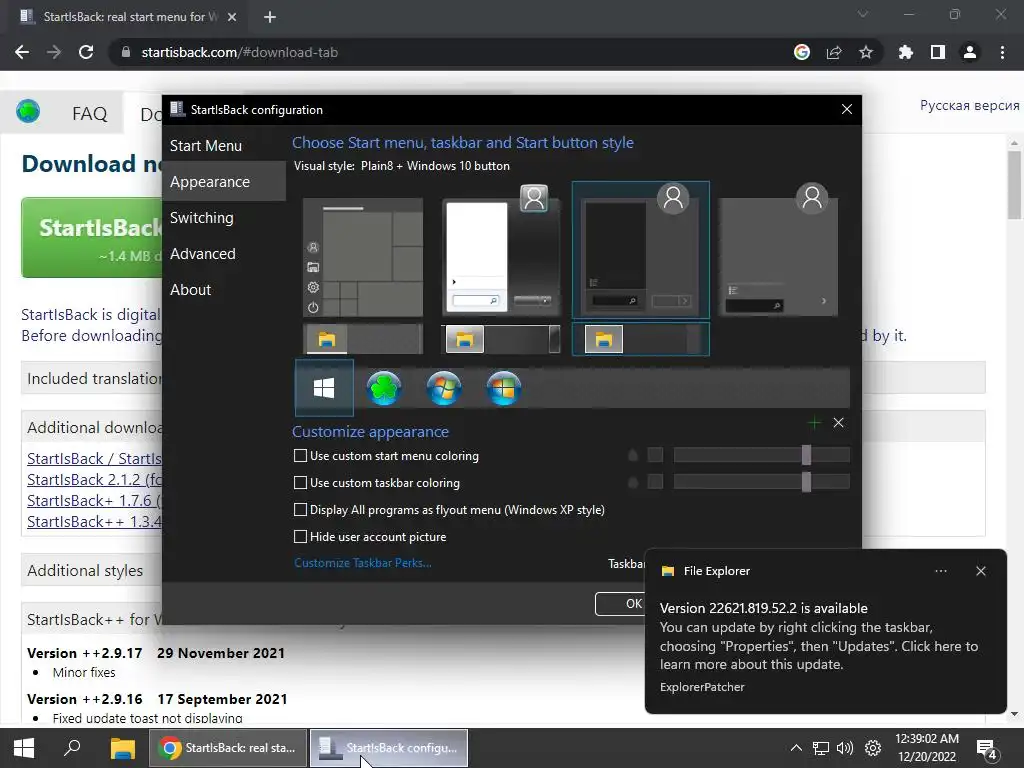Screen dimensions: 1024x768
Task: Reload the startisback.com page
Action: click(86, 52)
